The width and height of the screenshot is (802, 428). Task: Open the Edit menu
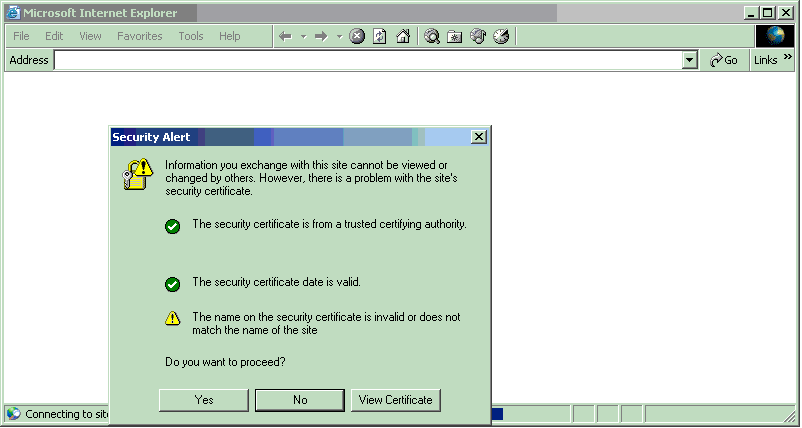(x=54, y=36)
